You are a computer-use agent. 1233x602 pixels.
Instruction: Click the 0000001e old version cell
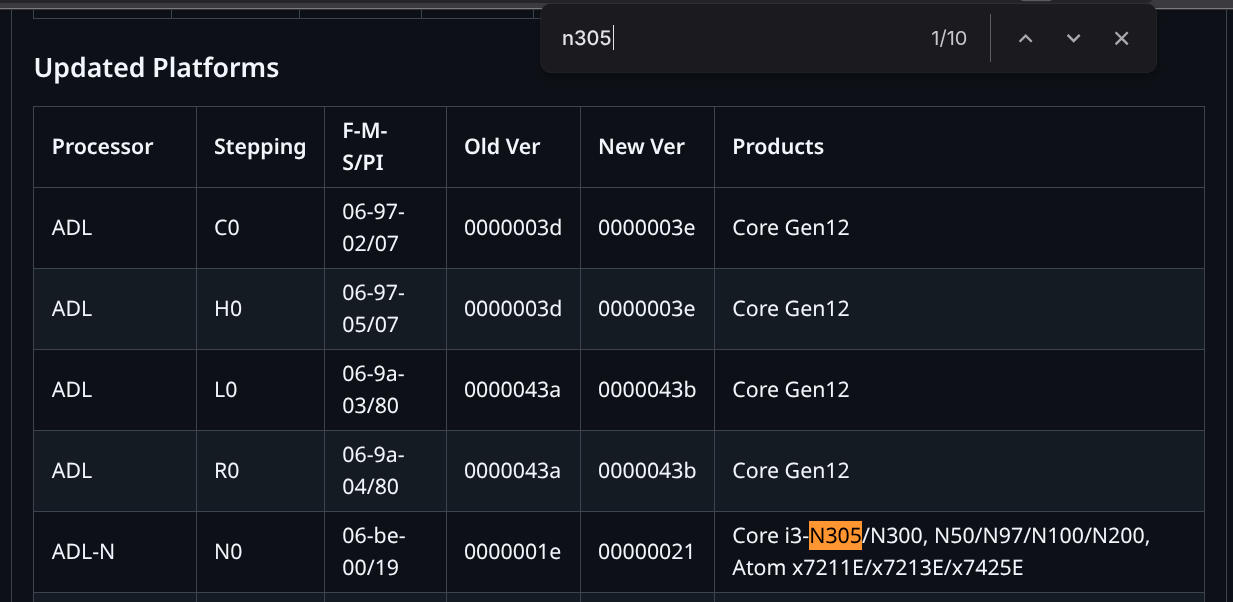coord(512,552)
